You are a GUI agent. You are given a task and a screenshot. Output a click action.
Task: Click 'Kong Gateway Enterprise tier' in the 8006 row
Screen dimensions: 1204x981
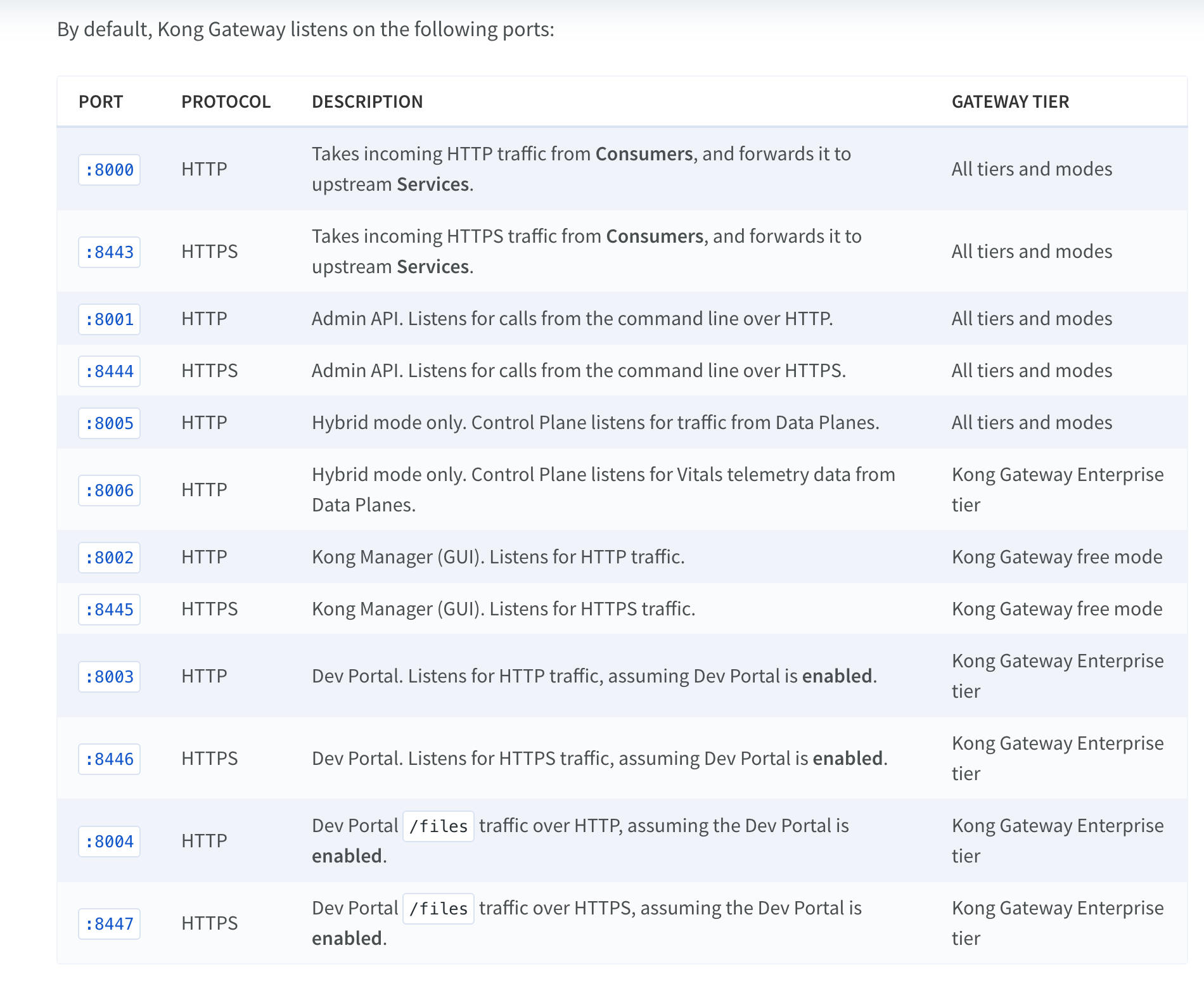[1058, 490]
